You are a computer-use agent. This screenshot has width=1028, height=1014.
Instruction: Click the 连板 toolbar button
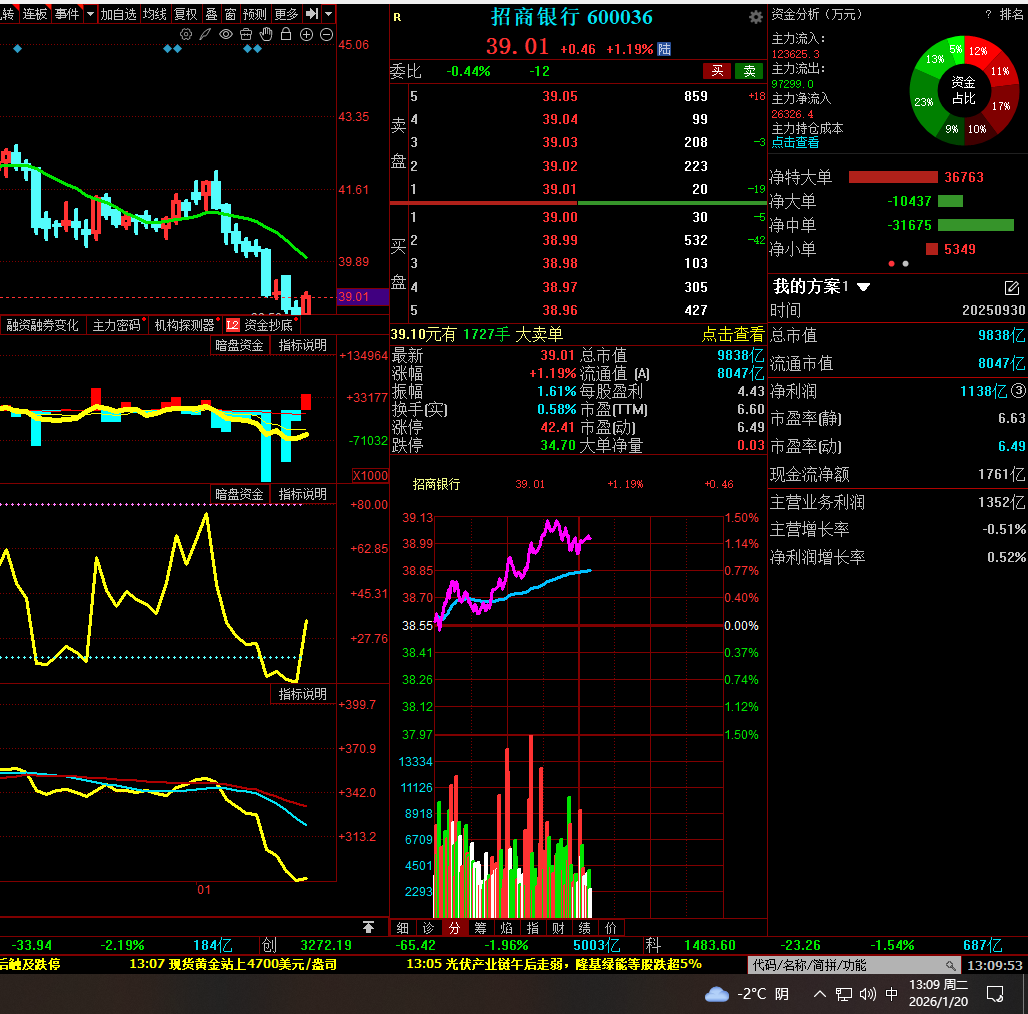pos(35,14)
